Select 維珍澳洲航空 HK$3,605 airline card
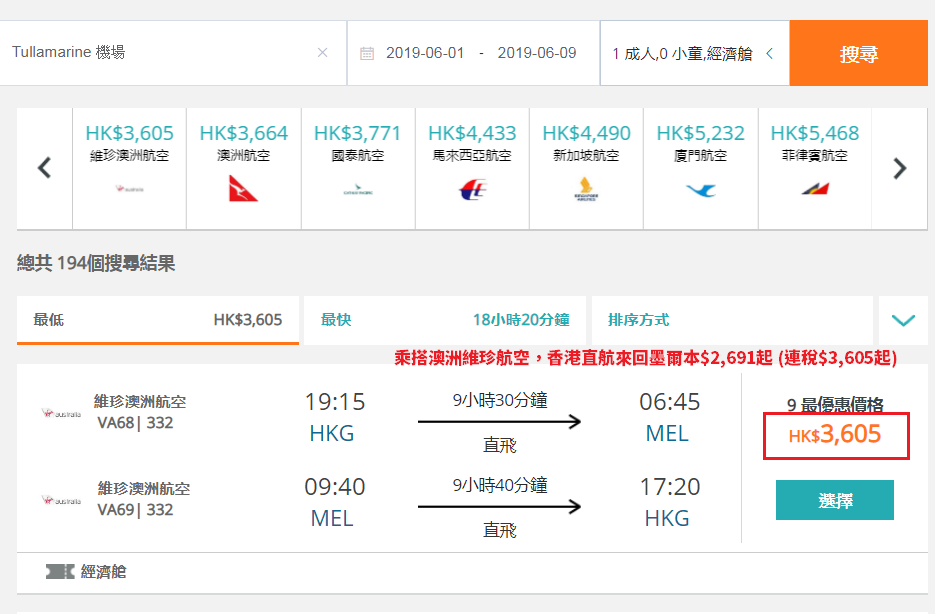 coord(129,169)
